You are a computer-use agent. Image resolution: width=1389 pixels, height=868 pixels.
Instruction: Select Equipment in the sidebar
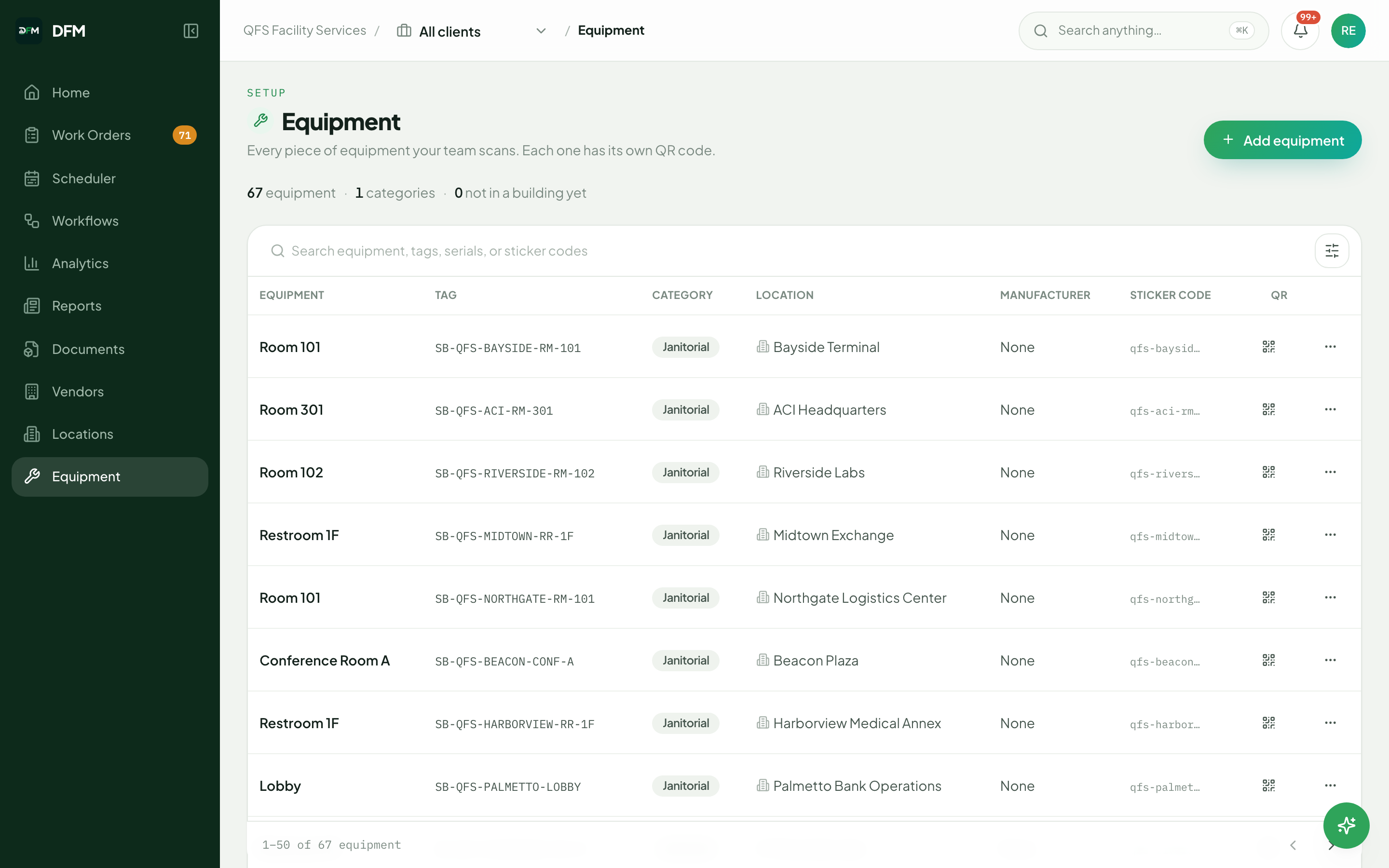109,476
